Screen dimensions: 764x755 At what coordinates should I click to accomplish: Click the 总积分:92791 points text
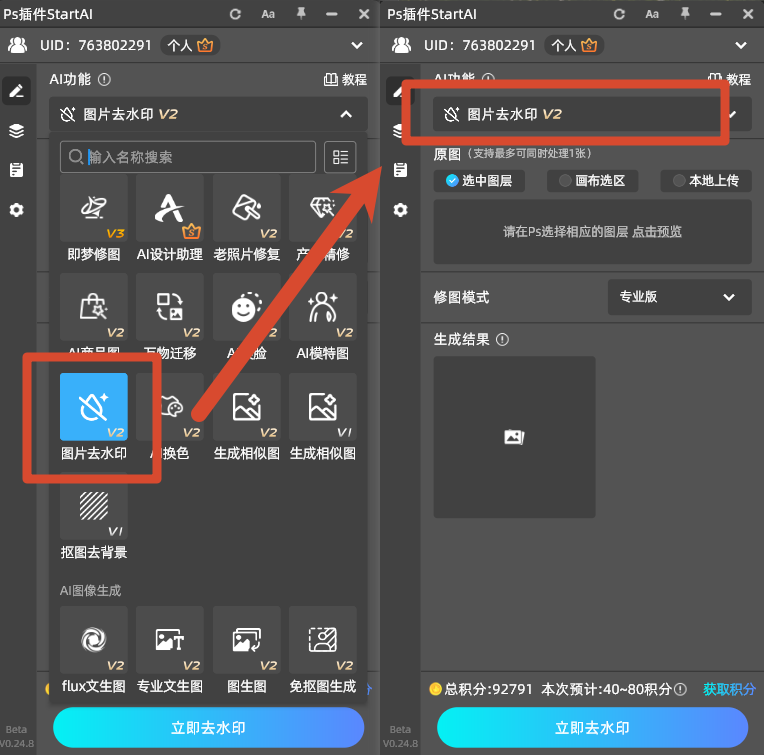tap(488, 689)
